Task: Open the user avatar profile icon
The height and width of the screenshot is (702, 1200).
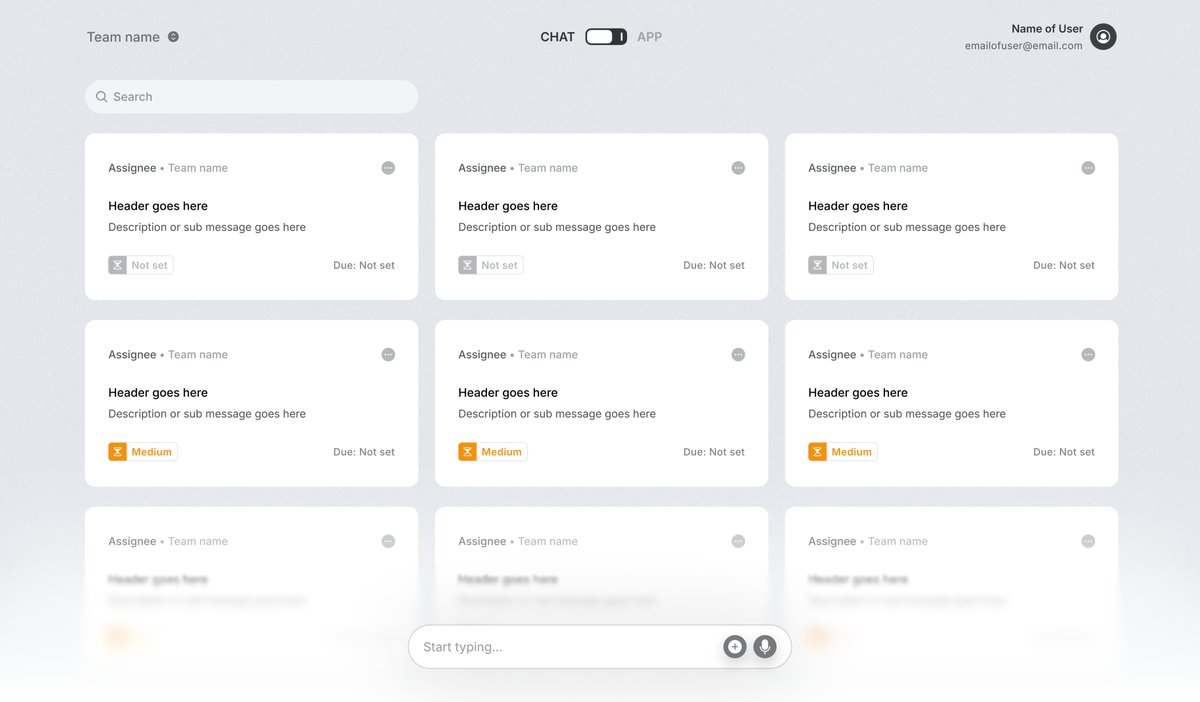Action: click(1103, 37)
